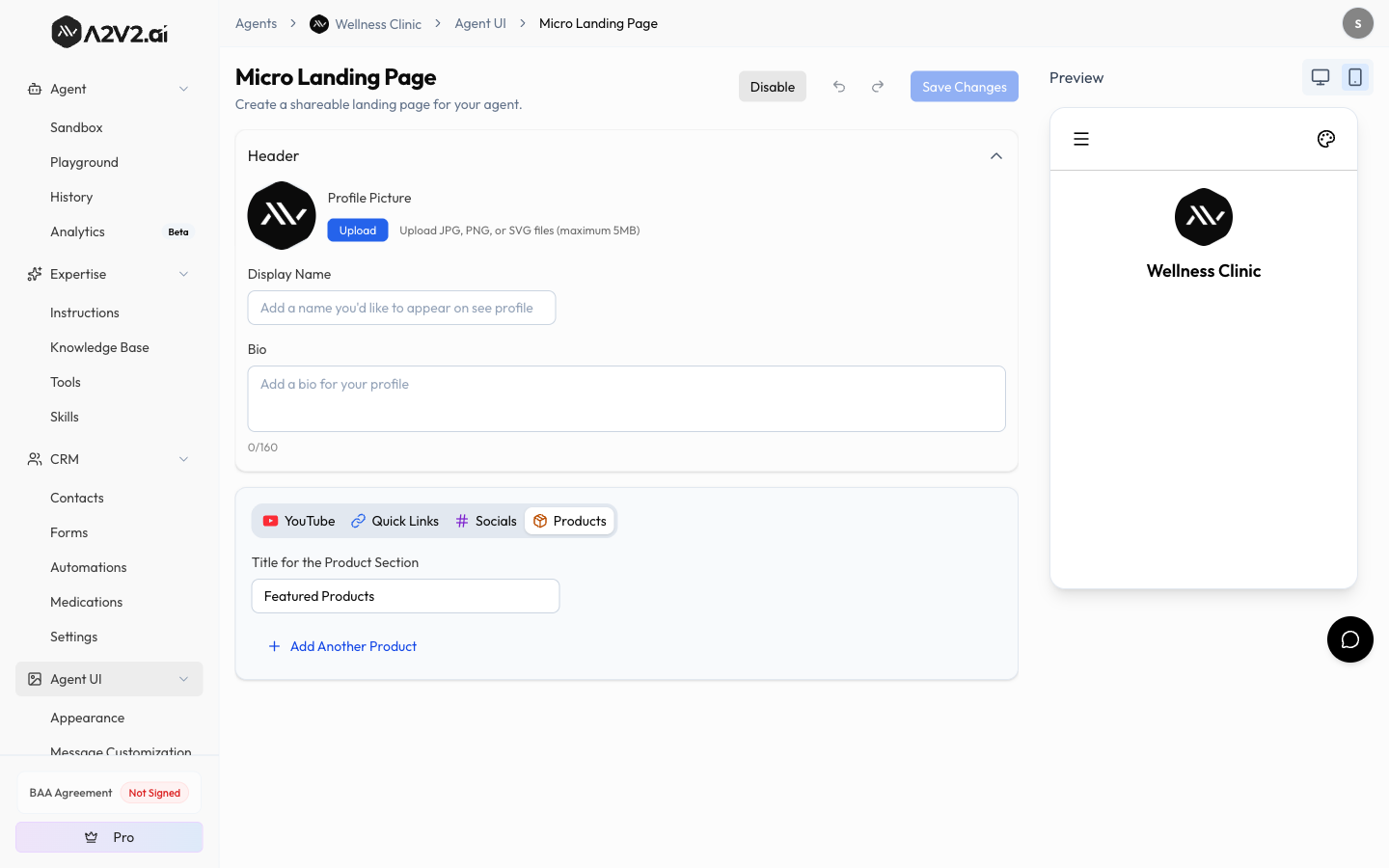Open Tools in sidebar

coord(66,382)
